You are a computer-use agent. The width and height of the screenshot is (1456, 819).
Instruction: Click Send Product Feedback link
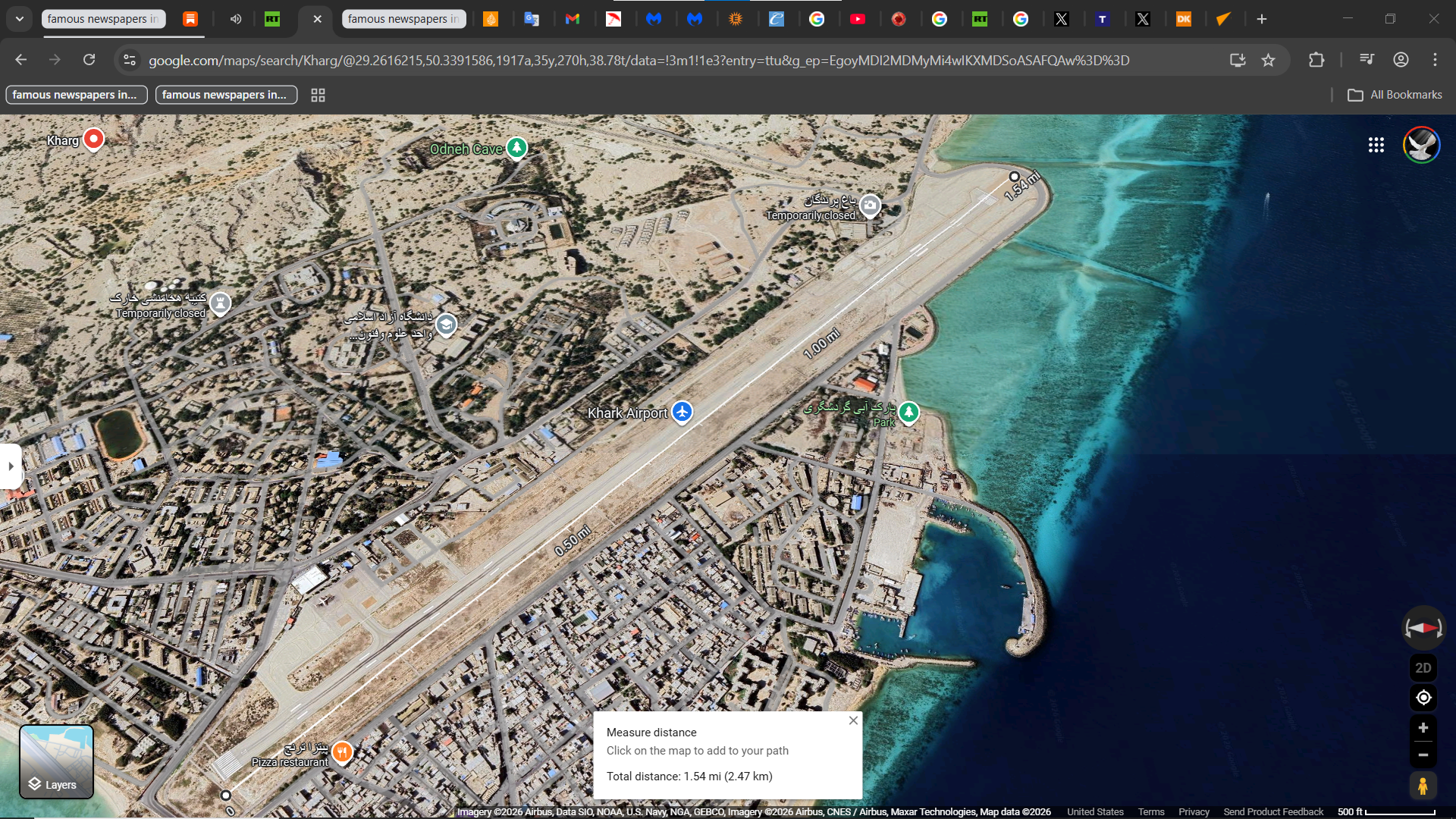(1272, 811)
